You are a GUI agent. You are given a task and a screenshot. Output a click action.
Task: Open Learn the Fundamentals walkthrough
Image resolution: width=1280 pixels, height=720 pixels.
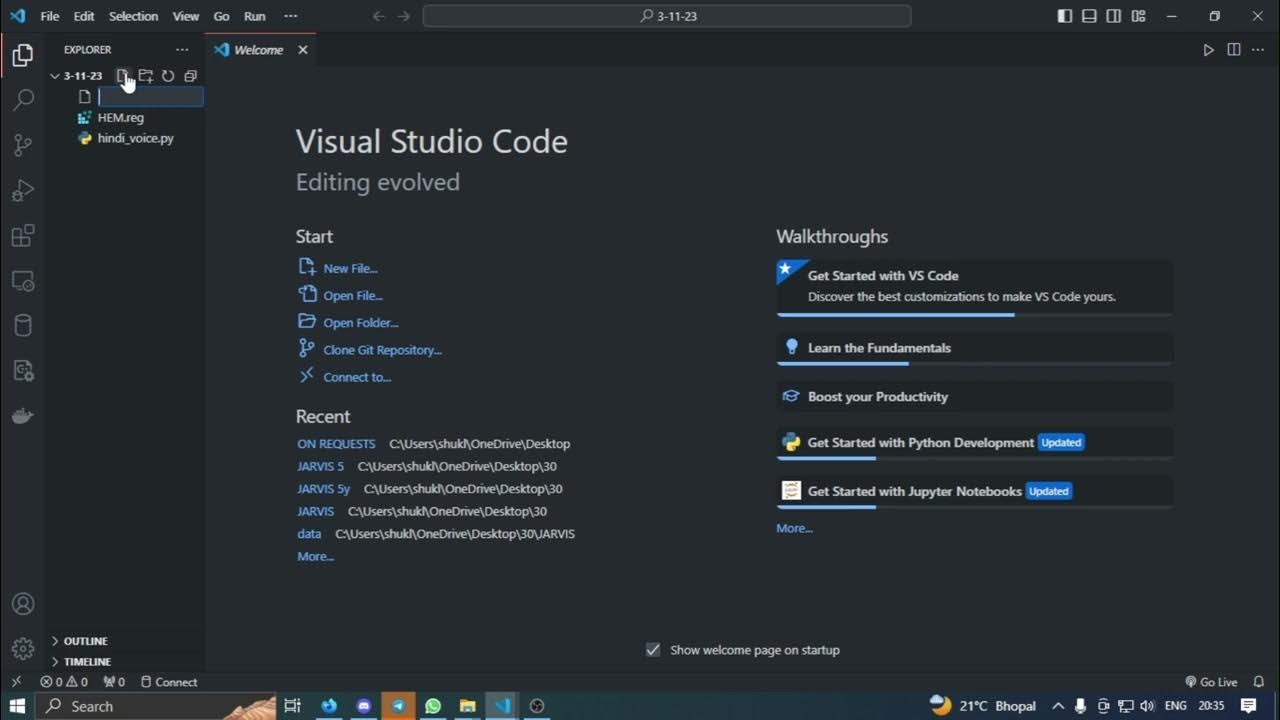(x=974, y=348)
